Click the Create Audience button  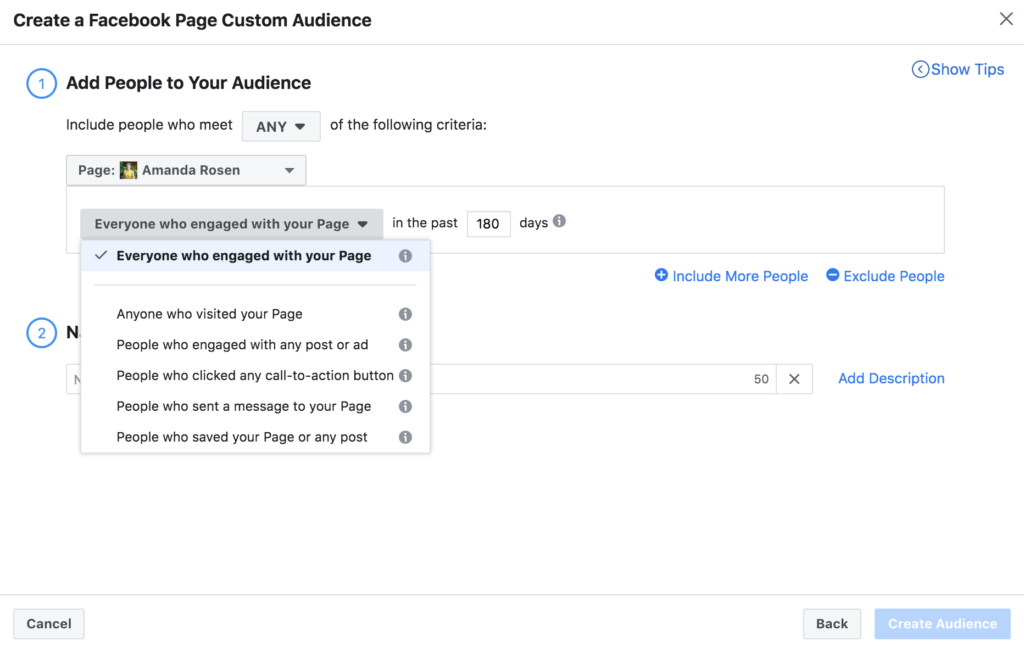(942, 623)
